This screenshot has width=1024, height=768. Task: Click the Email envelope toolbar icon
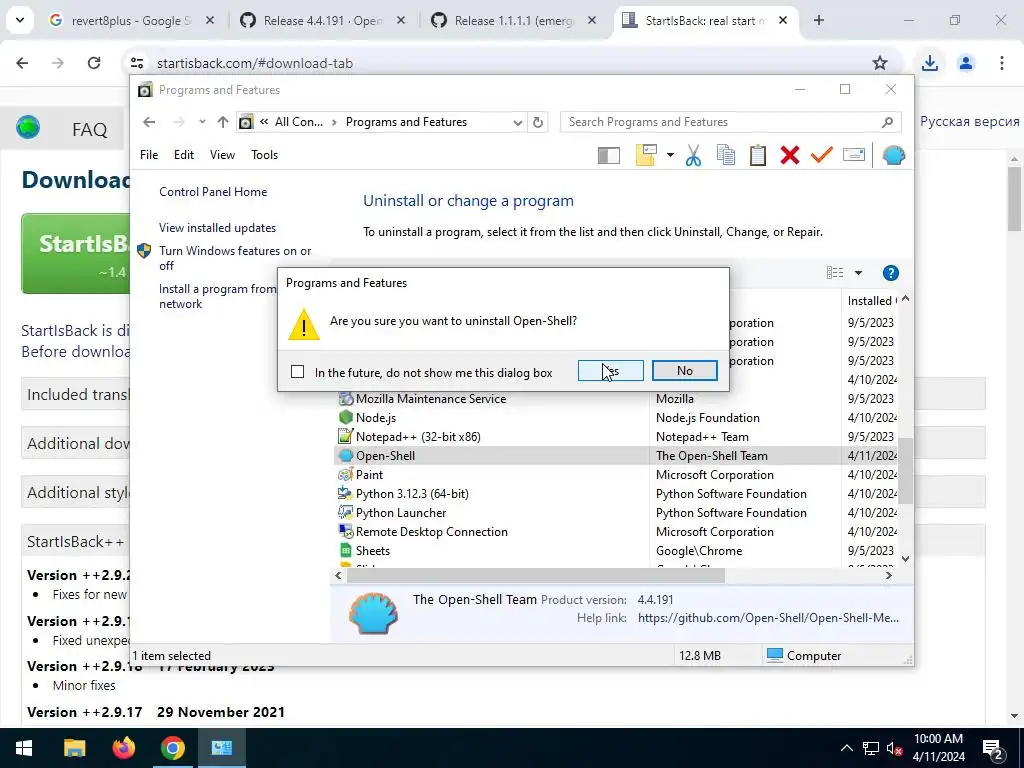point(854,155)
